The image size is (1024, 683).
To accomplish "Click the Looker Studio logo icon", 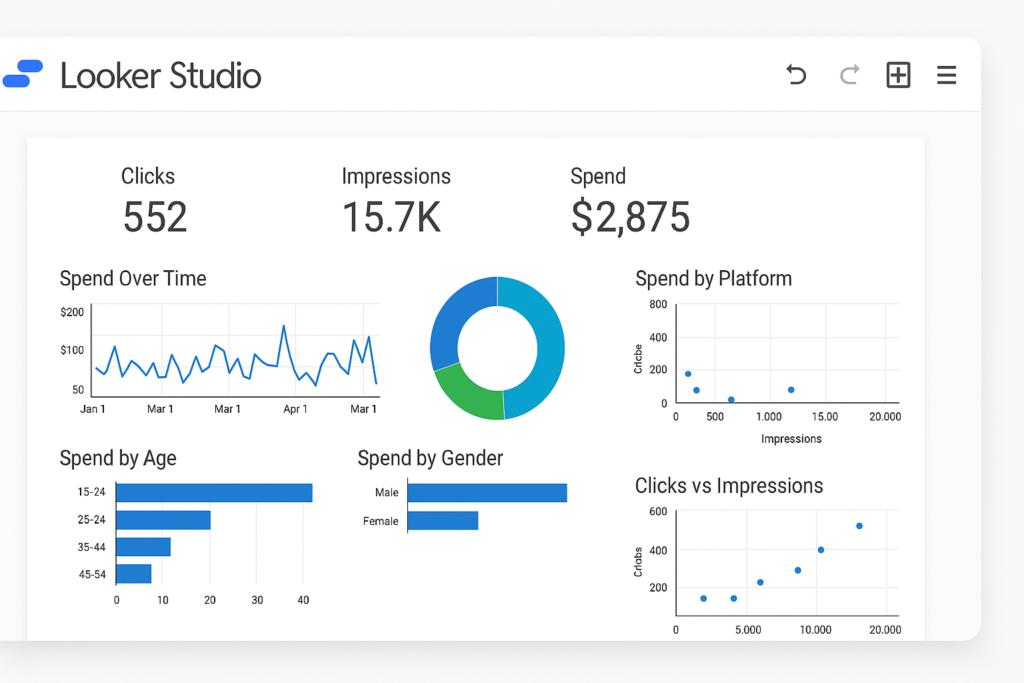I will click(x=23, y=74).
